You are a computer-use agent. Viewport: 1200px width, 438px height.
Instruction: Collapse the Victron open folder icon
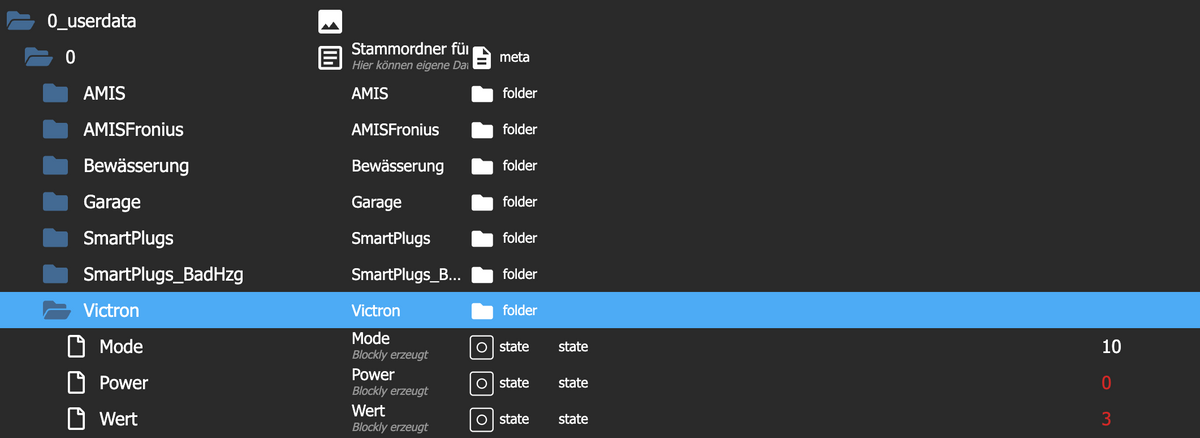pos(57,311)
